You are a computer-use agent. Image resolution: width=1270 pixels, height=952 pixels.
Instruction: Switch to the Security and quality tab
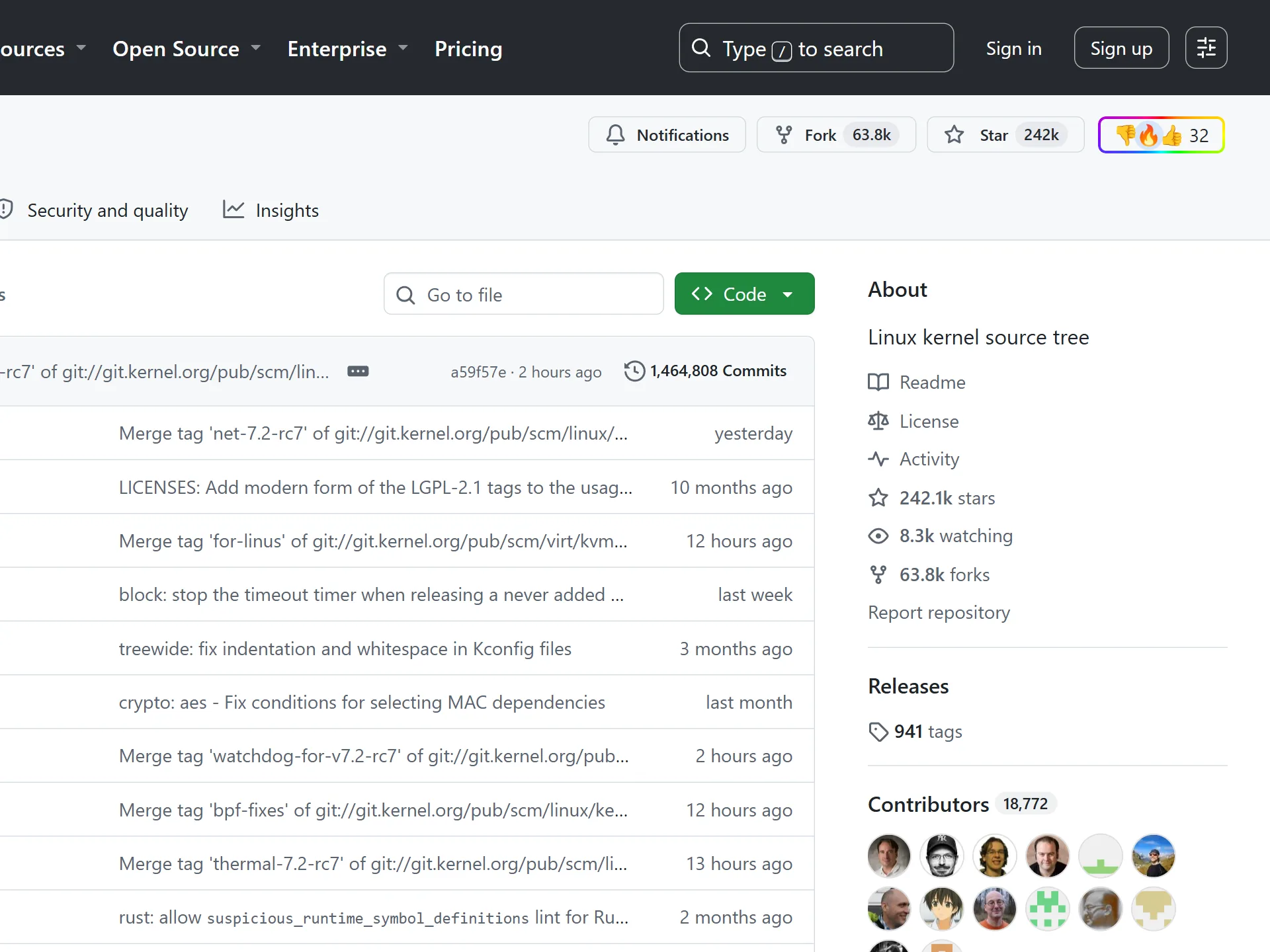(94, 210)
